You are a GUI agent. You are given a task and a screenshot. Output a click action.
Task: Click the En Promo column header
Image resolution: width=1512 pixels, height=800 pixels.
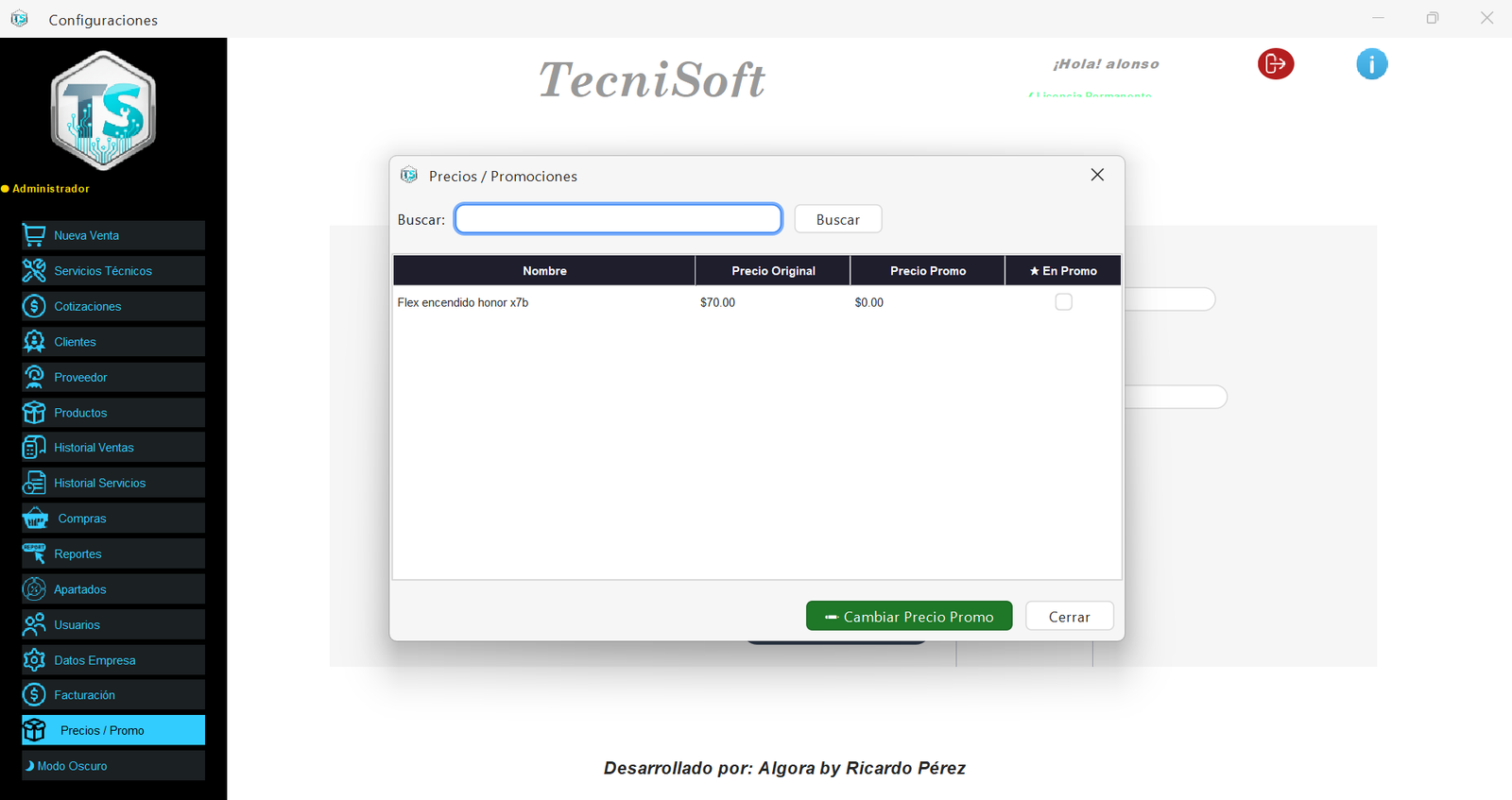click(x=1063, y=271)
